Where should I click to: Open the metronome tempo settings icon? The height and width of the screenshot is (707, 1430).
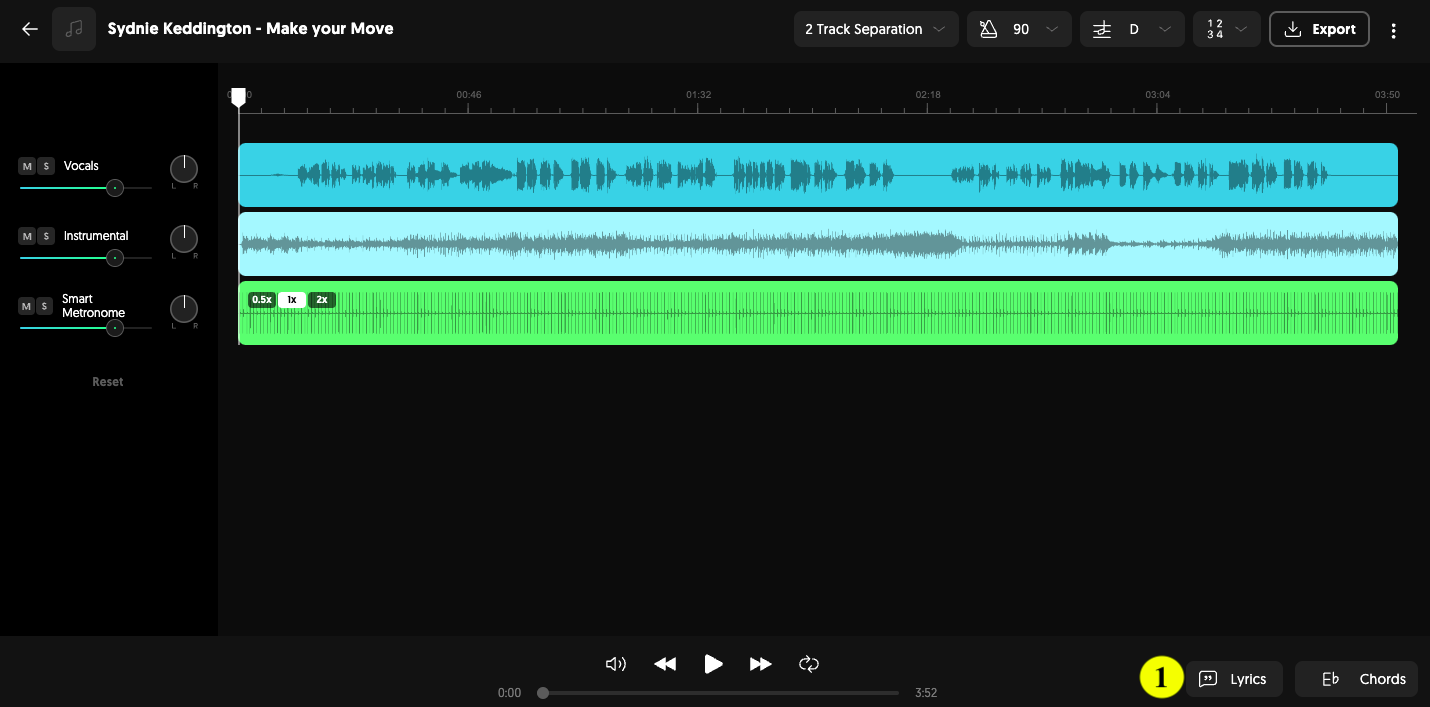pos(988,29)
